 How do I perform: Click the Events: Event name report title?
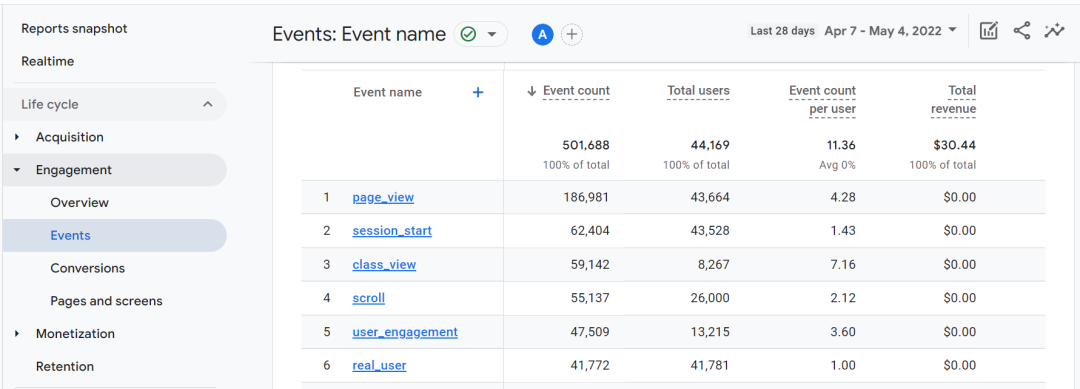[x=359, y=34]
